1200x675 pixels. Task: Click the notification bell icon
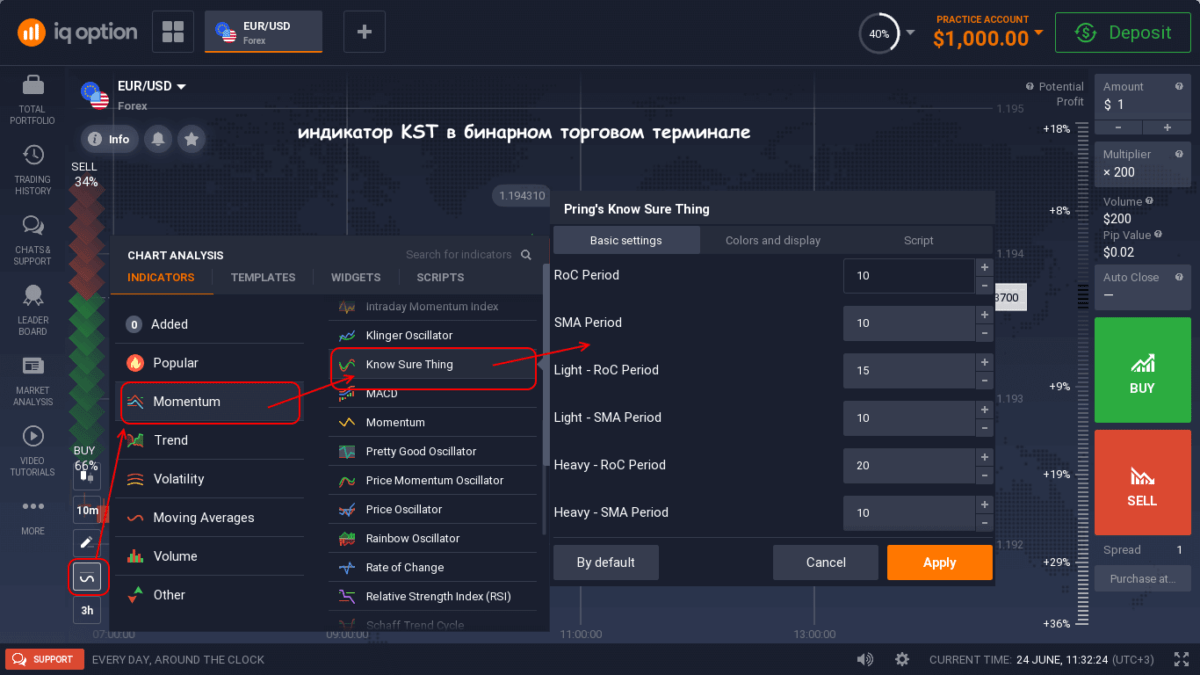tap(158, 139)
